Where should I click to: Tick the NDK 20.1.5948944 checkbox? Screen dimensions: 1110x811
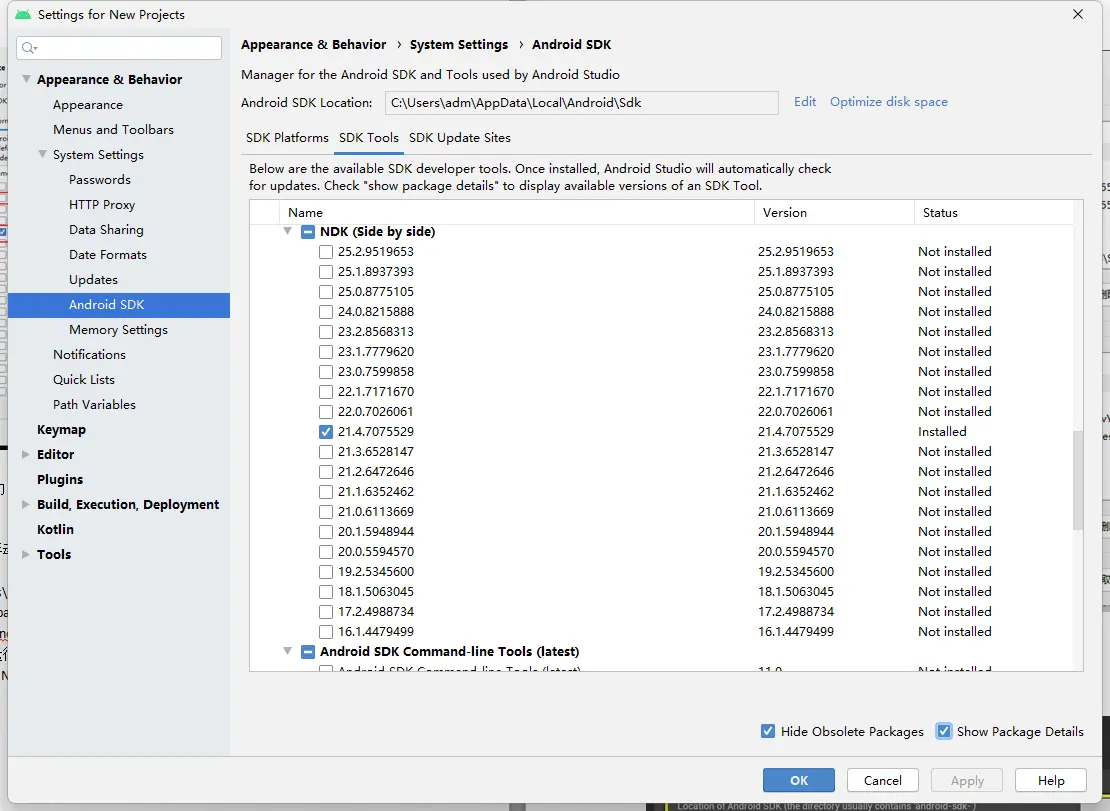(326, 531)
